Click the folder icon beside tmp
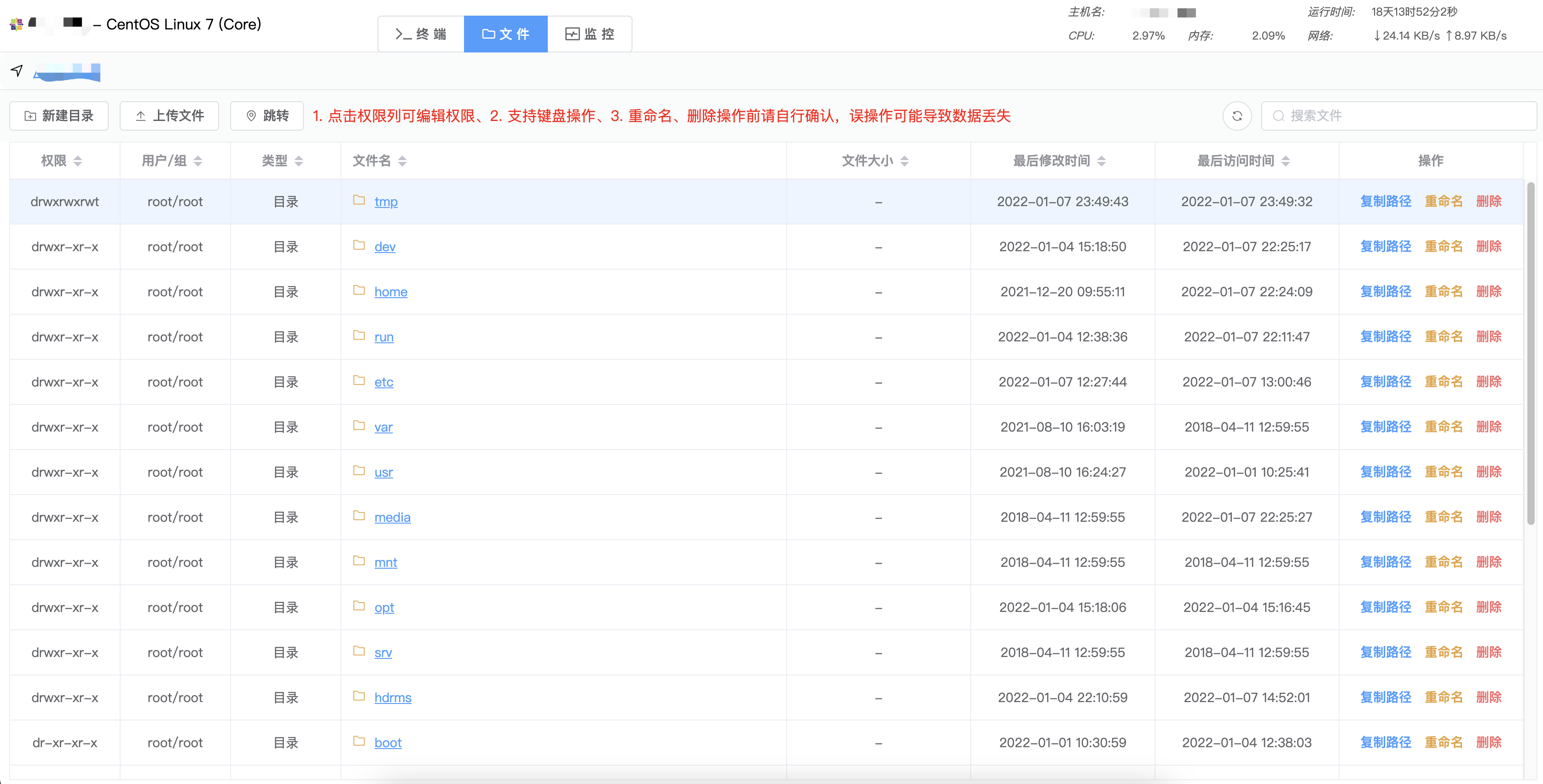Viewport: 1543px width, 784px height. pyautogui.click(x=359, y=201)
